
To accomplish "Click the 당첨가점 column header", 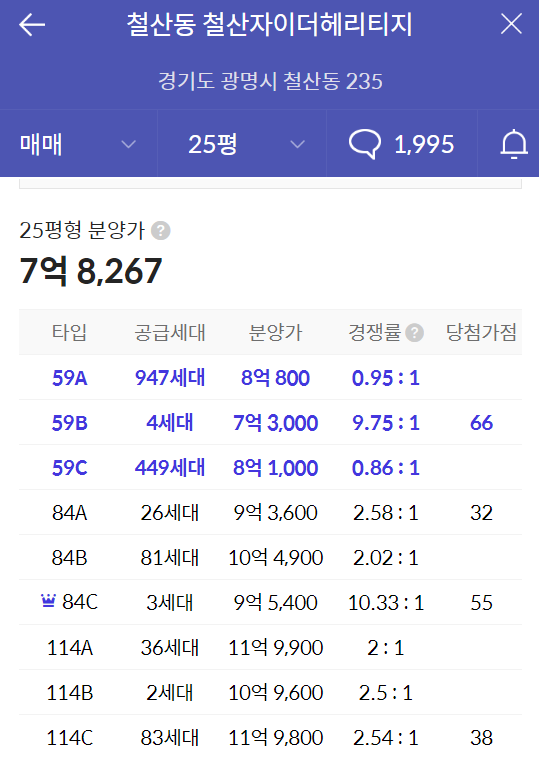I will [x=481, y=333].
